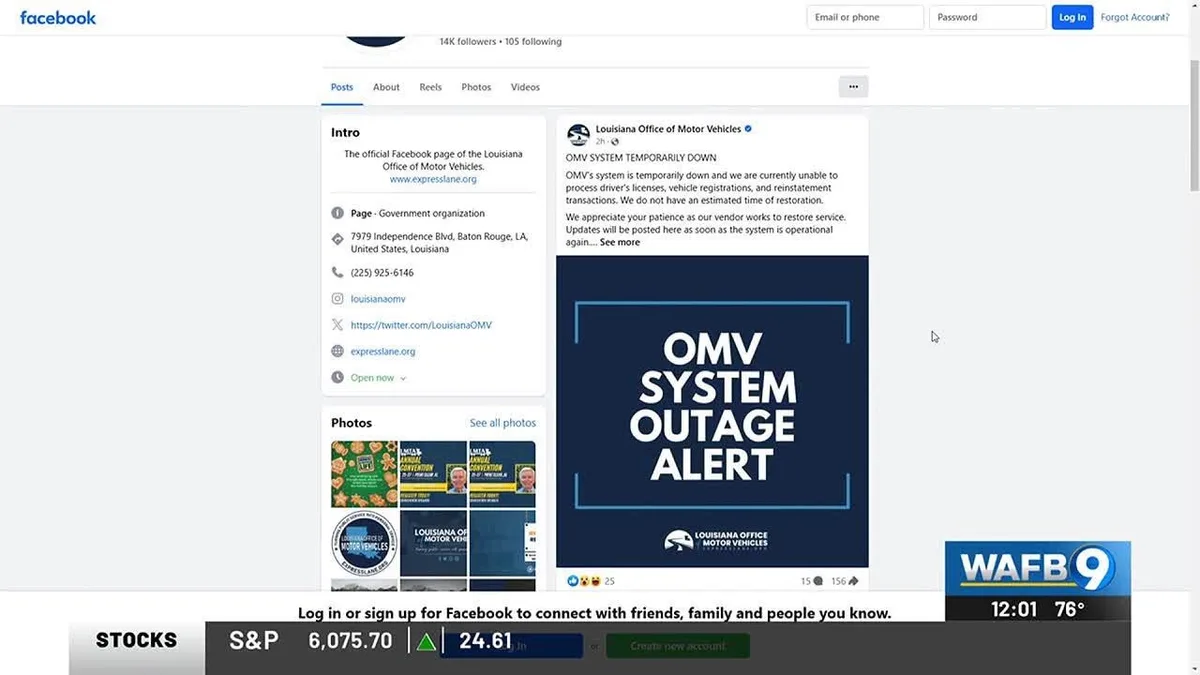Click the globe icon beside expresslane.org

pyautogui.click(x=338, y=351)
